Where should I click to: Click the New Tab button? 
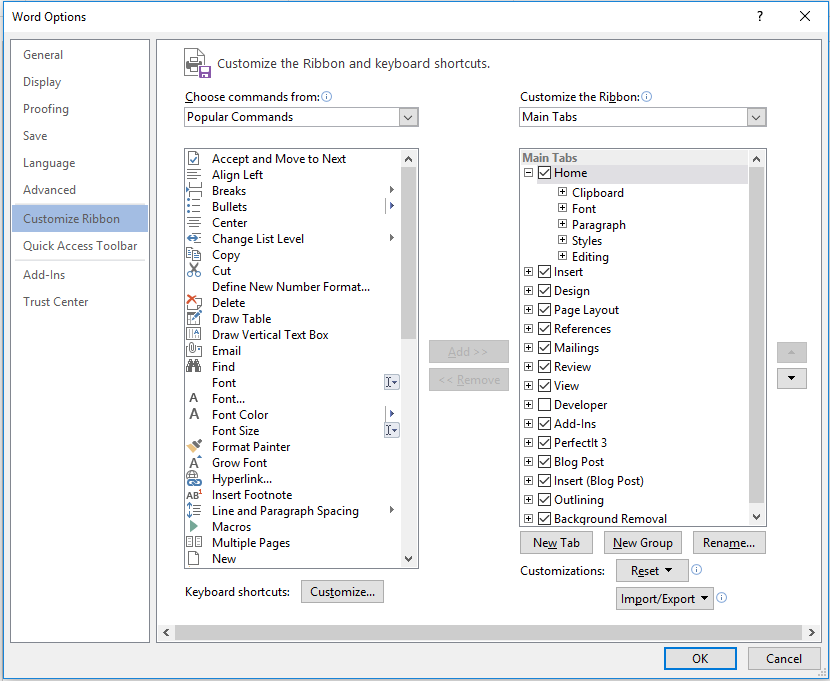[556, 542]
